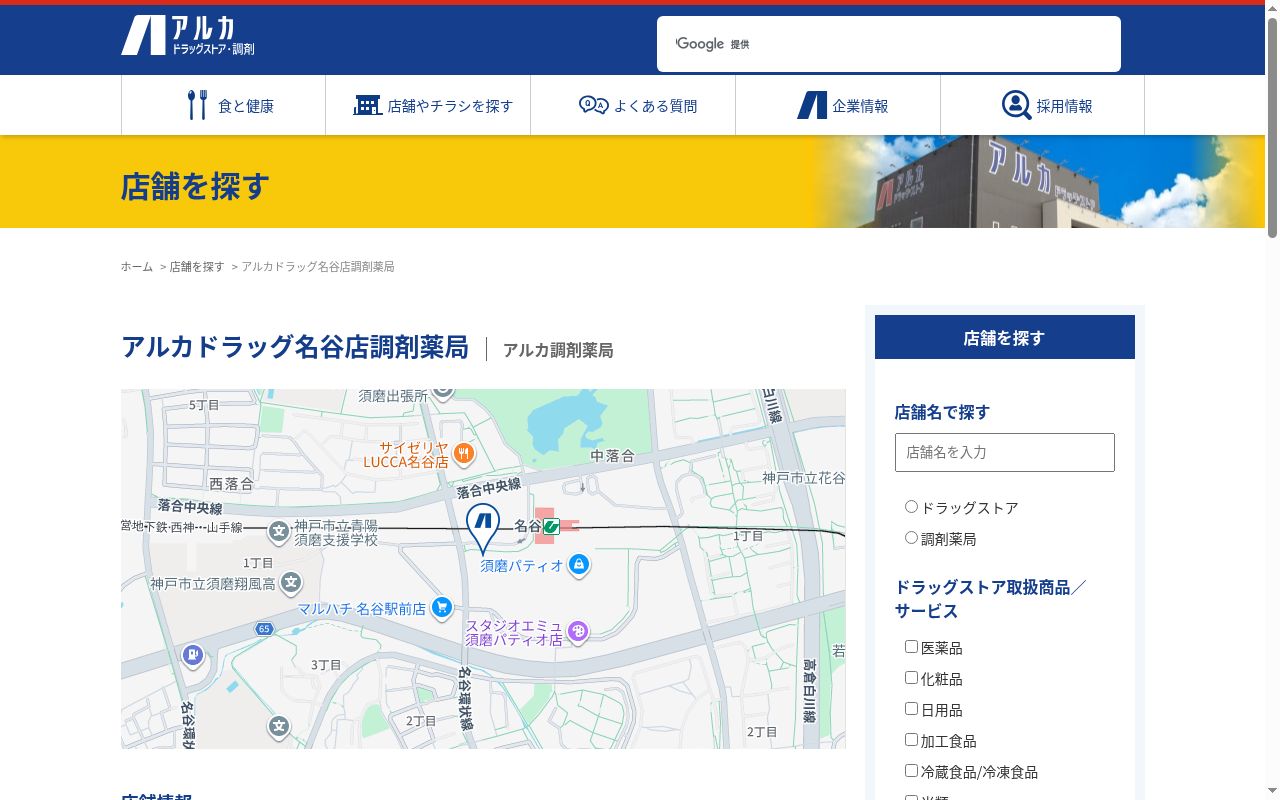Image resolution: width=1280 pixels, height=800 pixels.
Task: Click the 青陽須磨支援学校 school marker
Action: click(279, 531)
